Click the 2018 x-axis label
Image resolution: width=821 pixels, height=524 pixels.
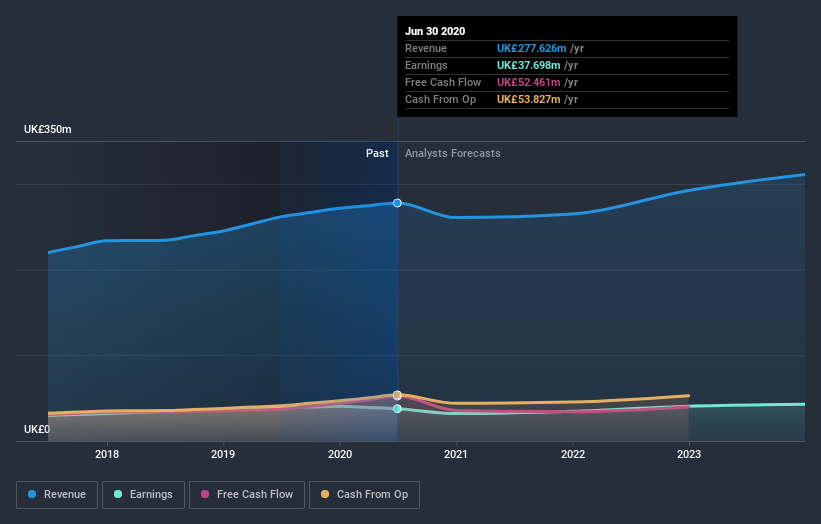[x=107, y=454]
